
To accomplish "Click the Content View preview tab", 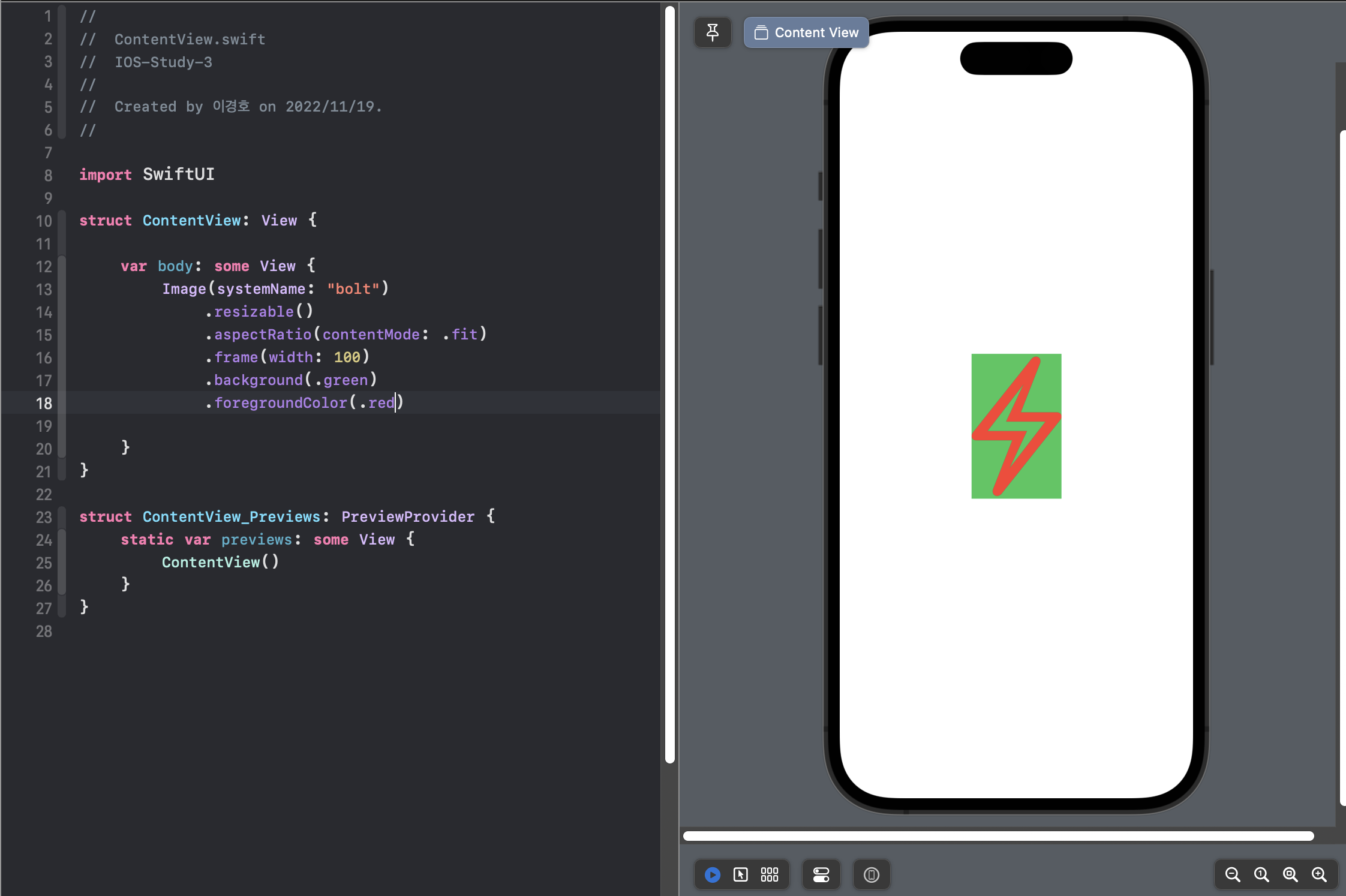I will click(806, 32).
